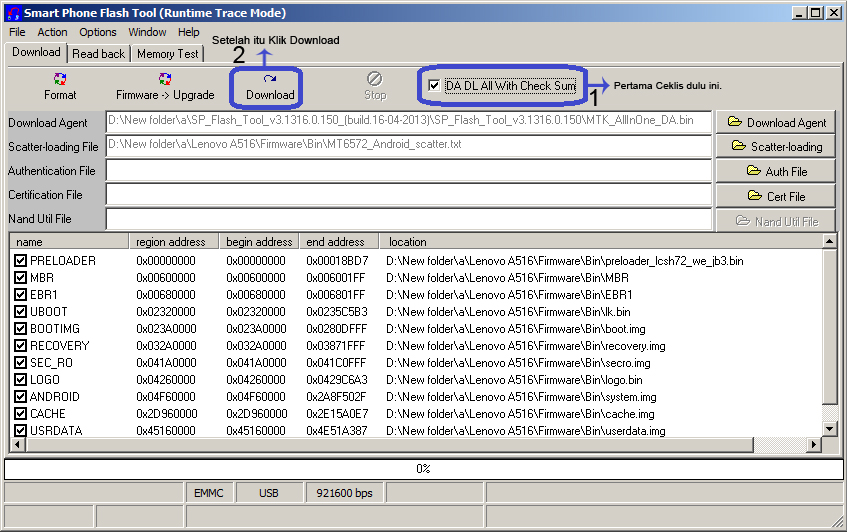
Task: Click the horizontal scrollbar thumb
Action: [x=389, y=445]
